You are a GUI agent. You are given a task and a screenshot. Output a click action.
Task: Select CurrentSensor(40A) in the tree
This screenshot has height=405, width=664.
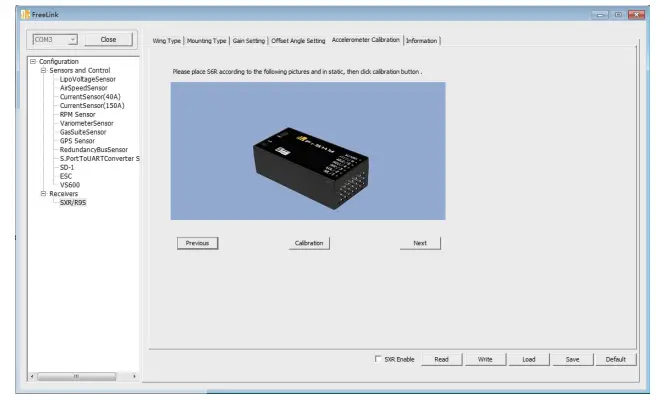point(90,97)
